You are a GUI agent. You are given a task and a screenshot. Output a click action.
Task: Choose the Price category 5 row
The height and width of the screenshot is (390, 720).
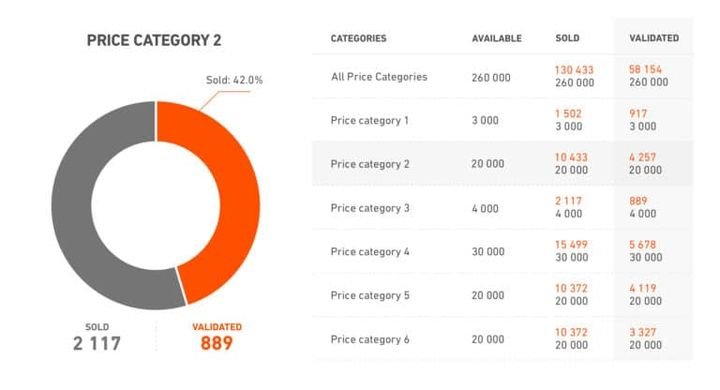pyautogui.click(x=502, y=295)
